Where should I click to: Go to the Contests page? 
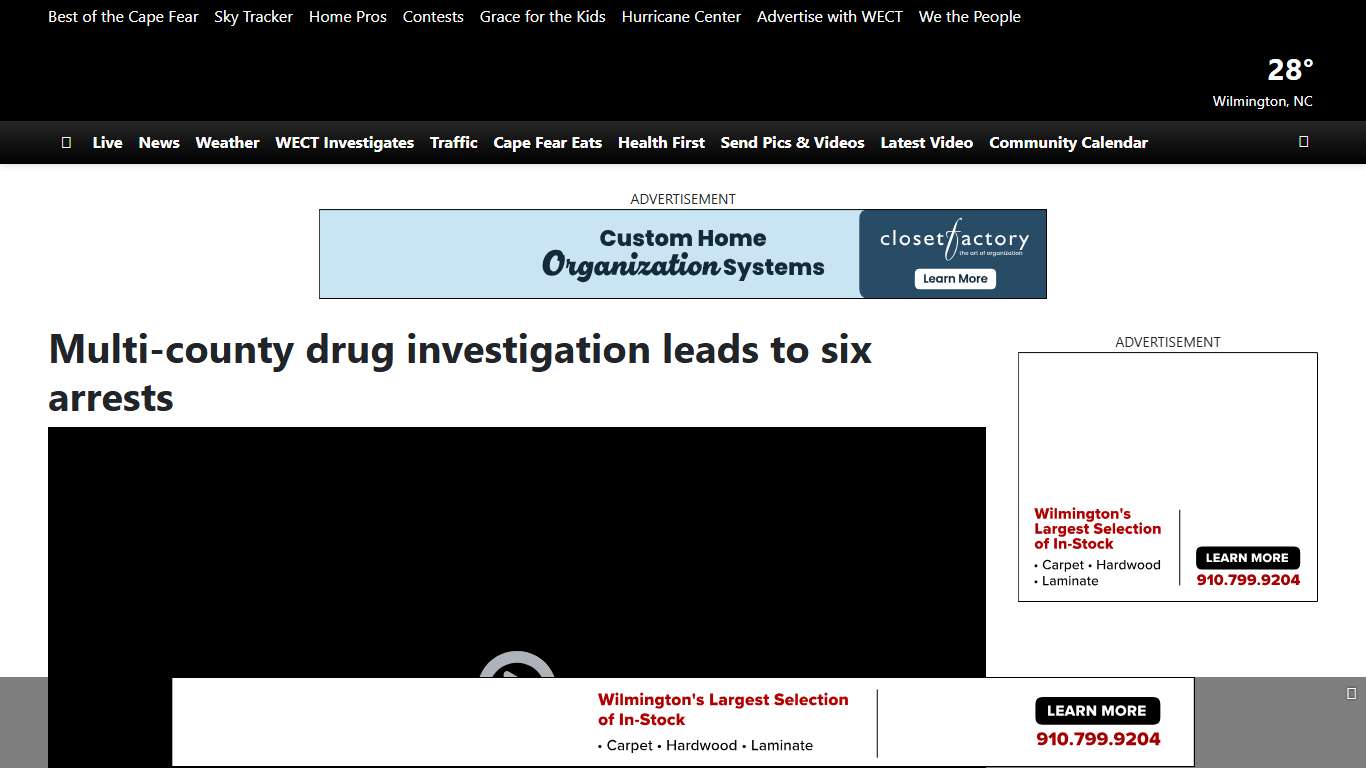pos(433,16)
